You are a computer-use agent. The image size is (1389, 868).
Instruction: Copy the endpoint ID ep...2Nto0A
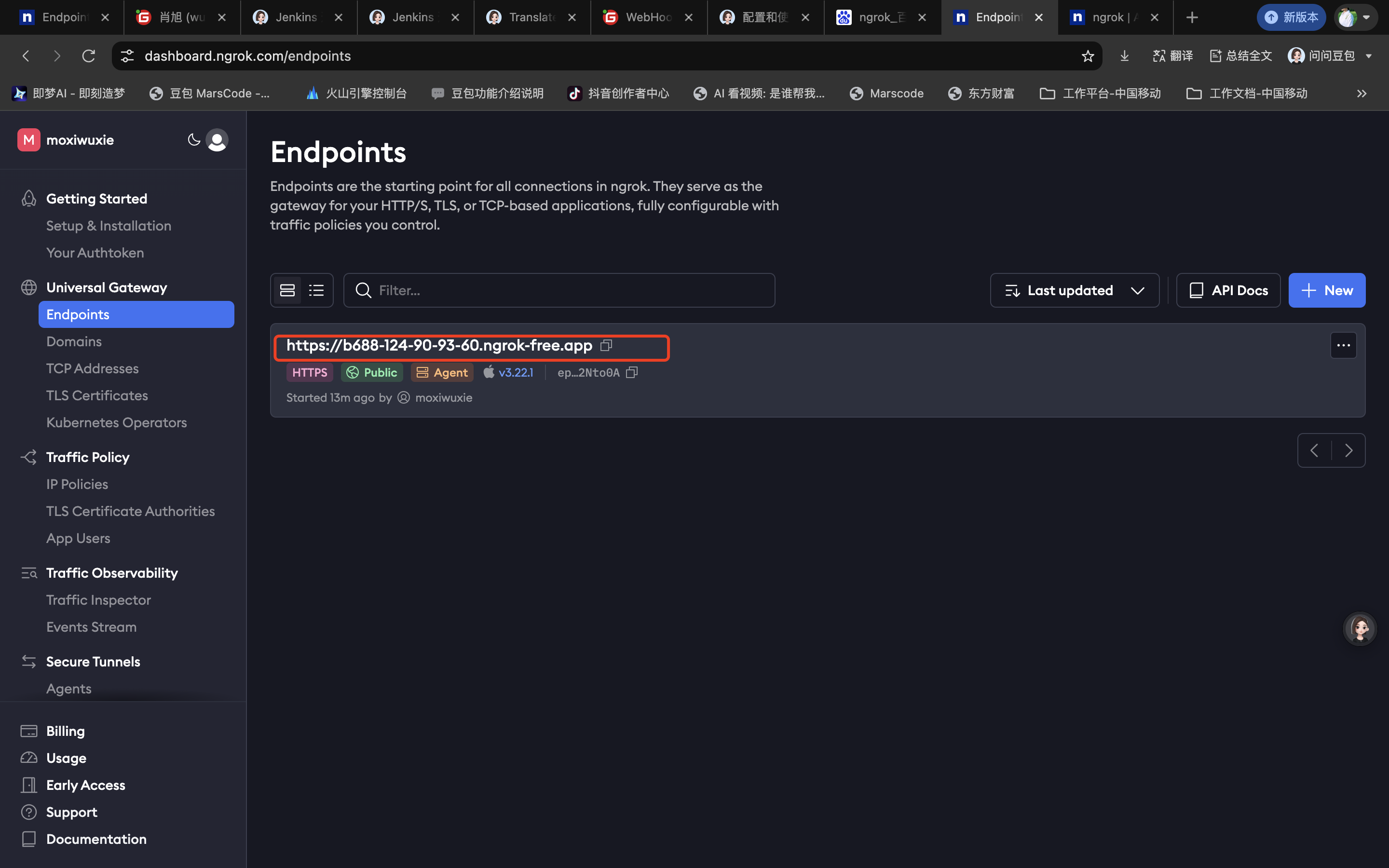632,373
